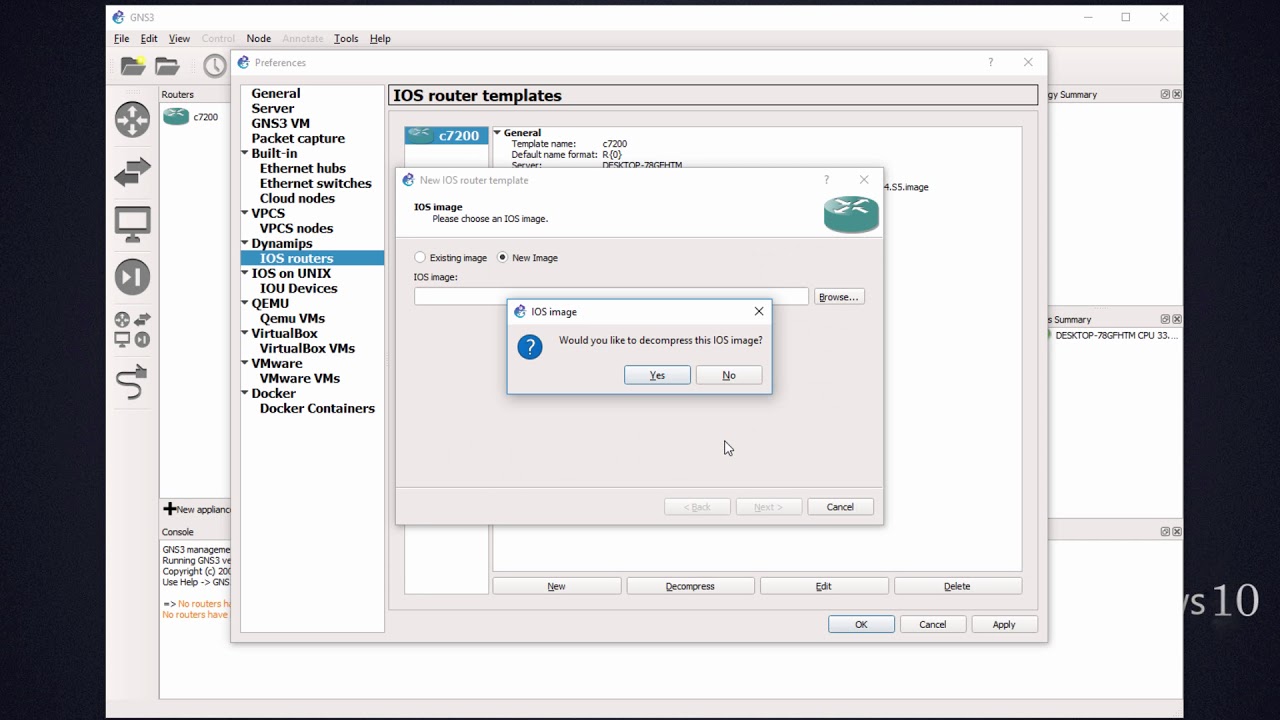Collapse the Built-in tree group

point(245,153)
